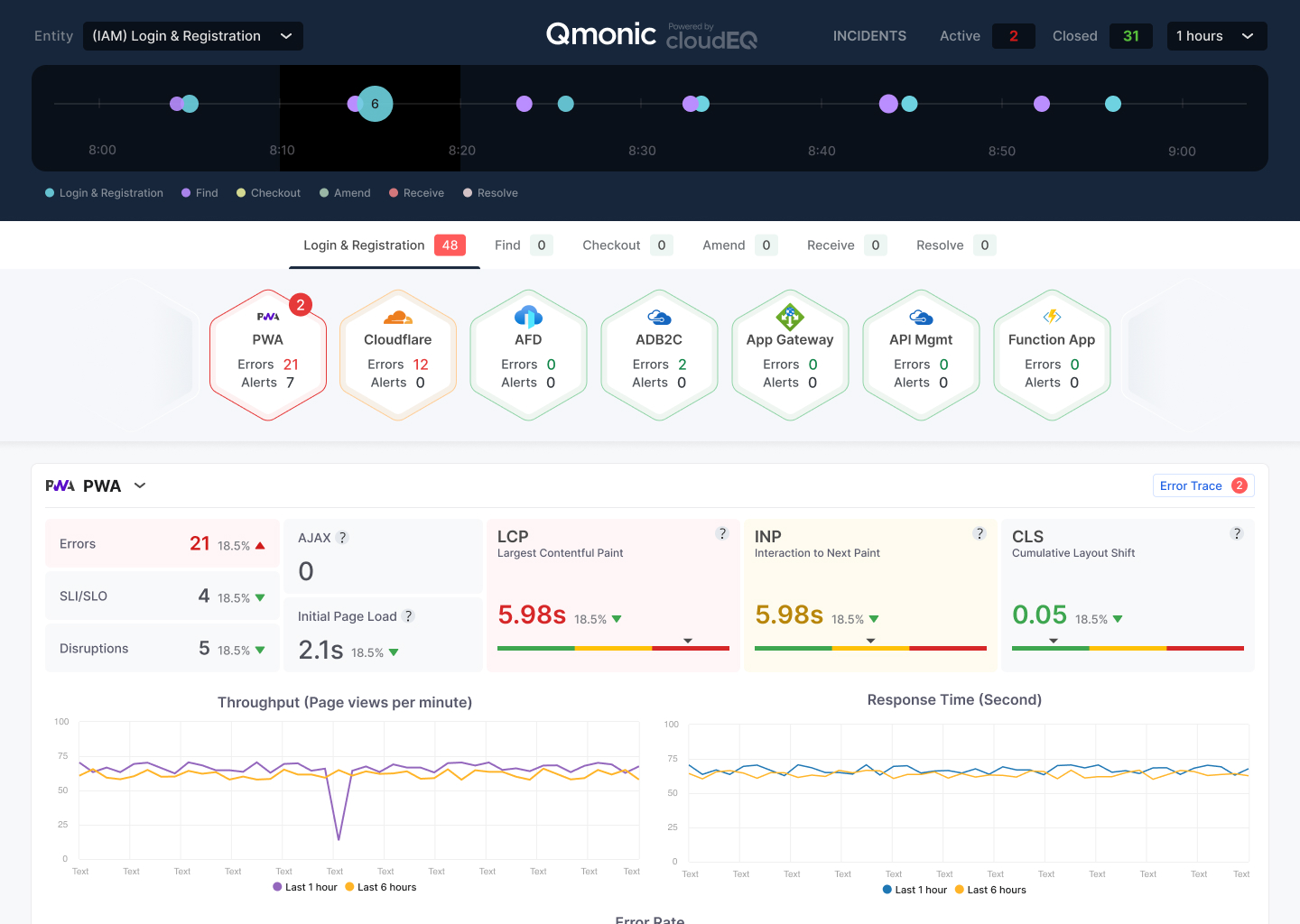1300x924 pixels.
Task: Toggle the Resolve legend item
Action: (x=490, y=193)
